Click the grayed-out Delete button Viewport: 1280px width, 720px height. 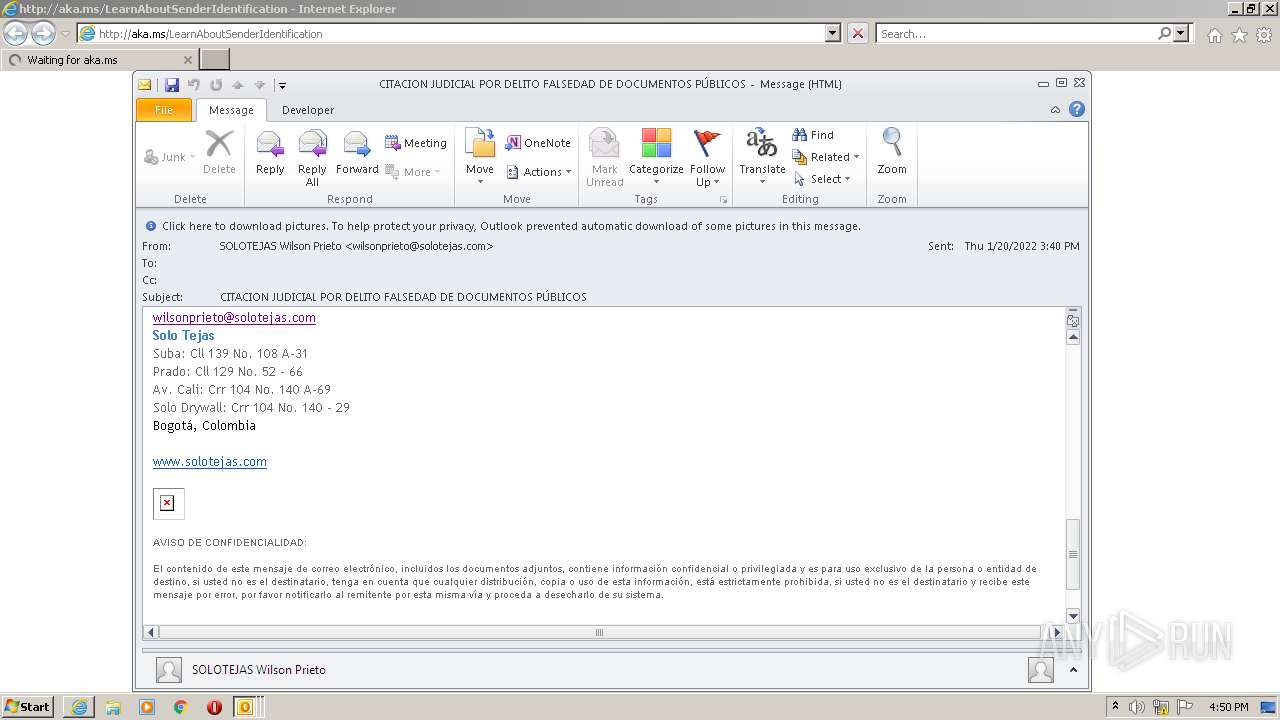219,153
